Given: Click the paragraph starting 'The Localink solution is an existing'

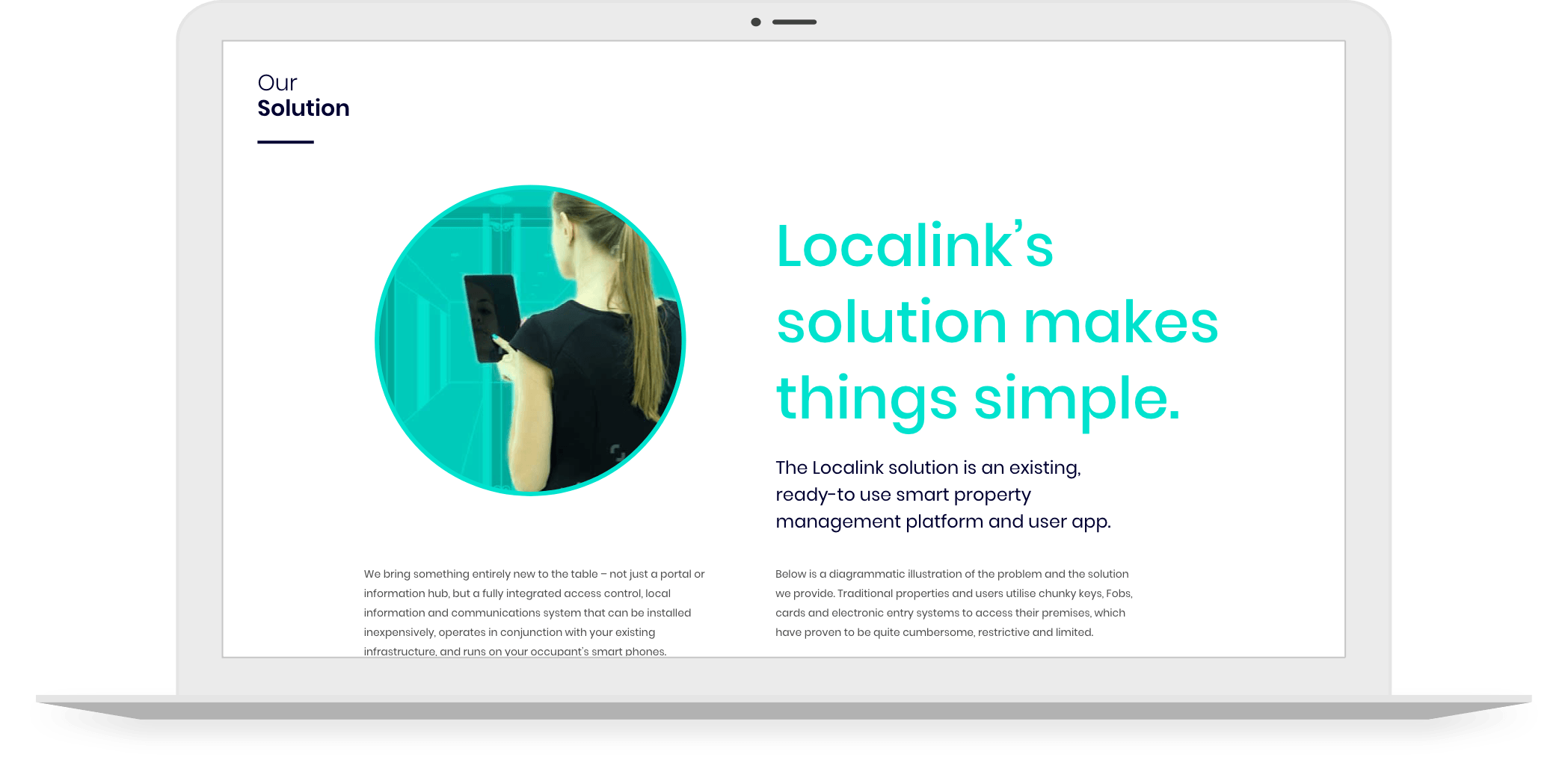Looking at the screenshot, I should [943, 495].
